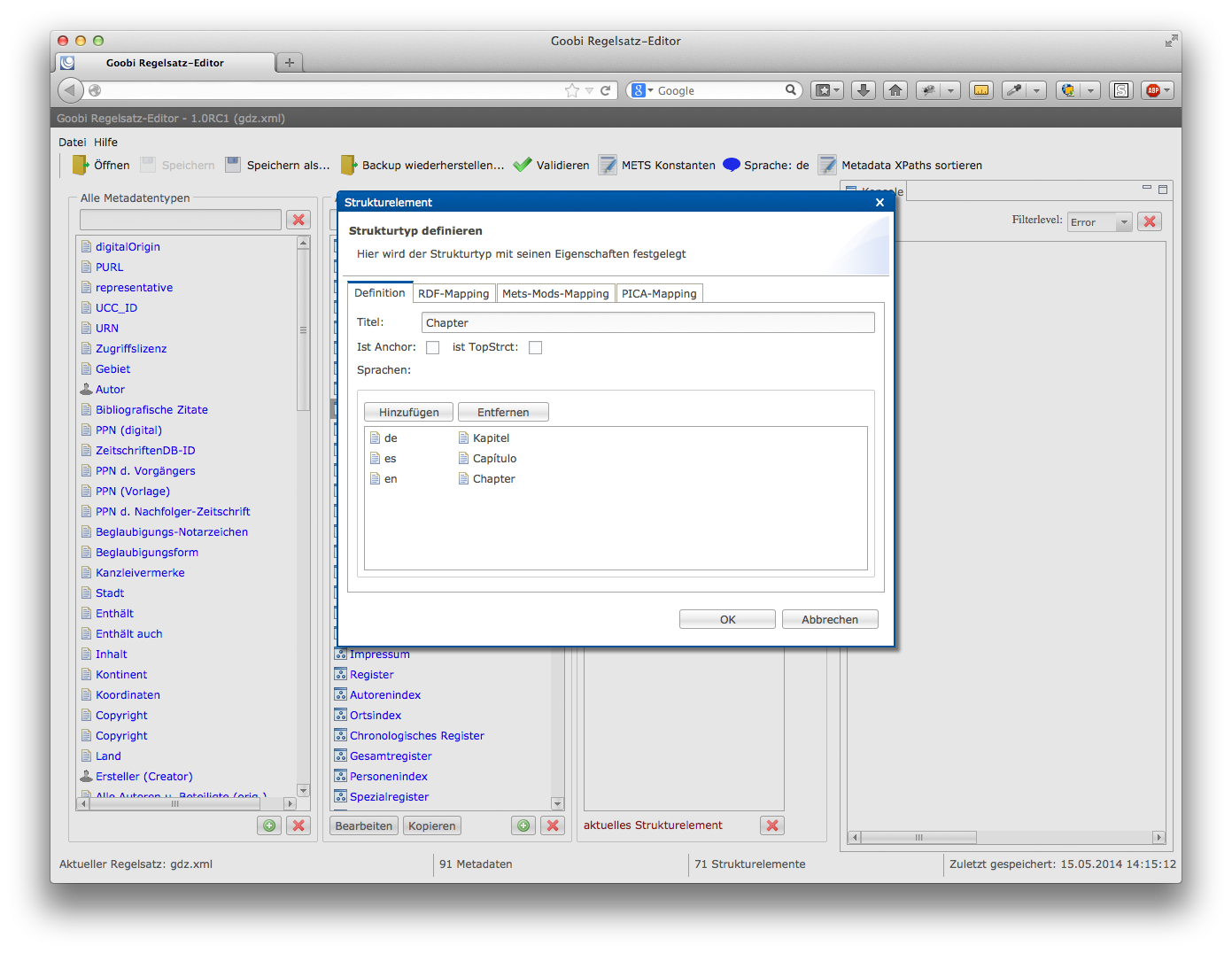
Task: Open the Hilfe menu
Action: (x=105, y=142)
